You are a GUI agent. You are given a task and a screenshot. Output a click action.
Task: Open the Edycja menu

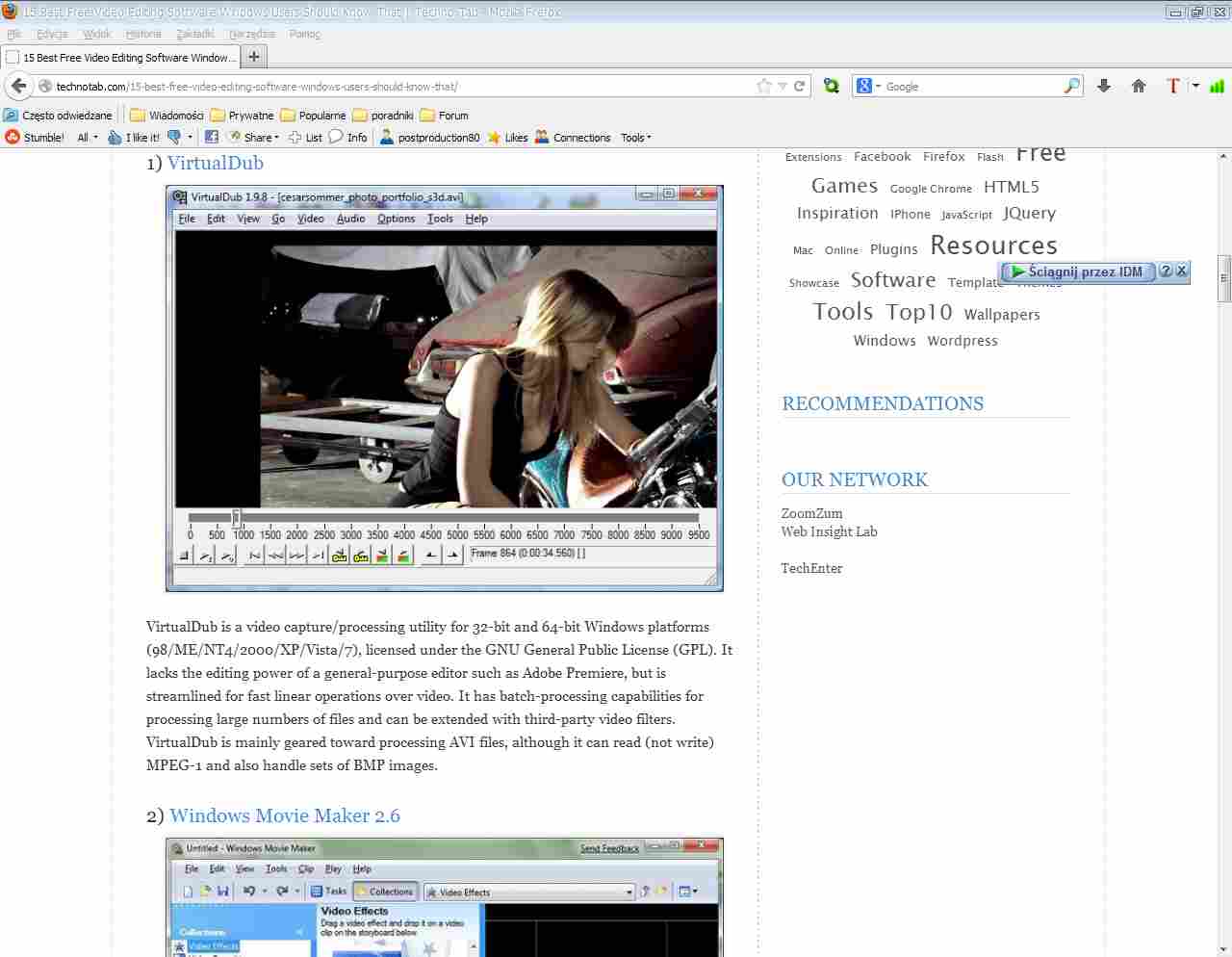tap(52, 34)
